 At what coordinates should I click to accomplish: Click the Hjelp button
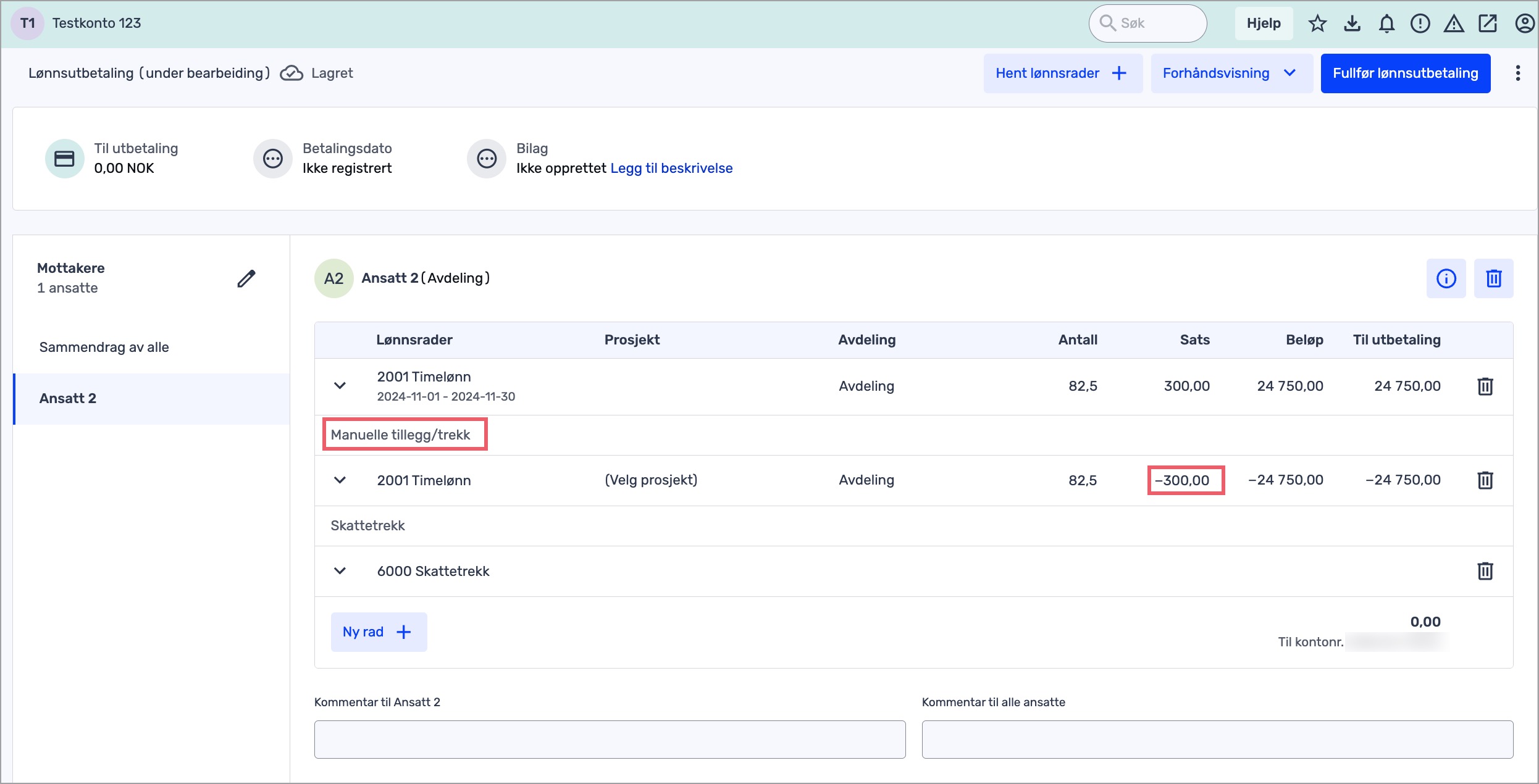(x=1264, y=23)
